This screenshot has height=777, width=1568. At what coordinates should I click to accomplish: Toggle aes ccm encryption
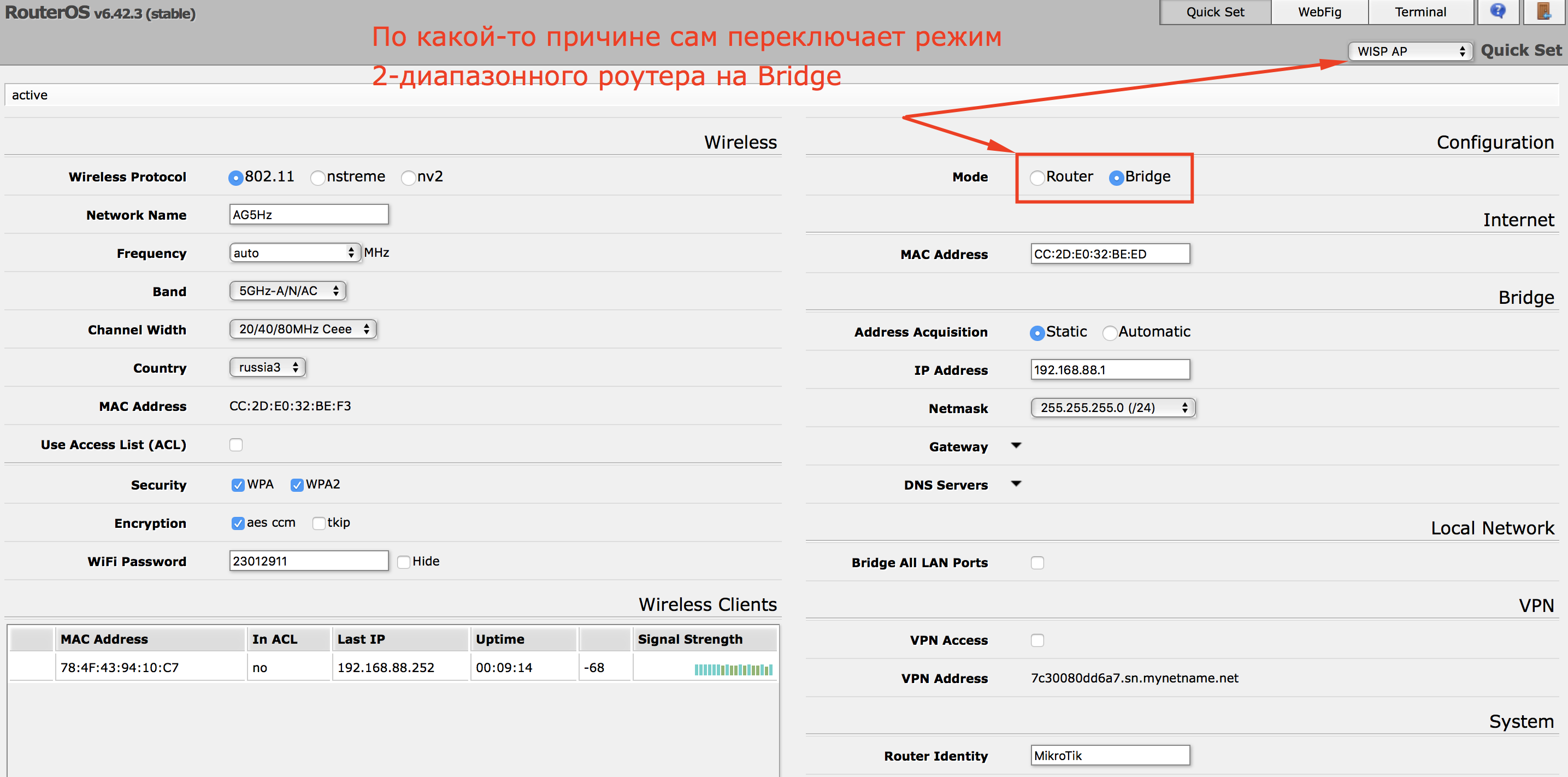(238, 523)
